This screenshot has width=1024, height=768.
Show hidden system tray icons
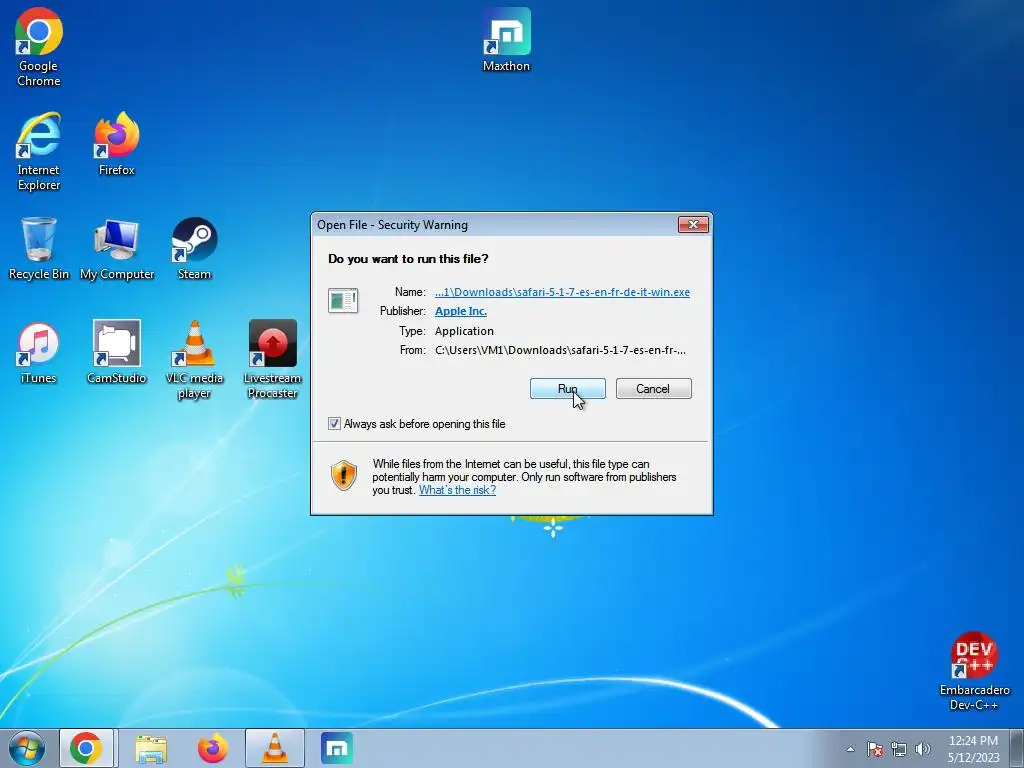point(850,749)
